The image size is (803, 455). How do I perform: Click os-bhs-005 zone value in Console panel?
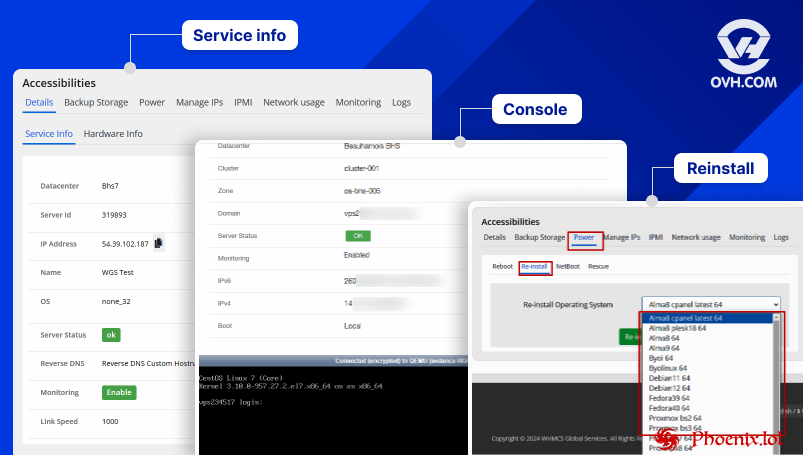(362, 191)
